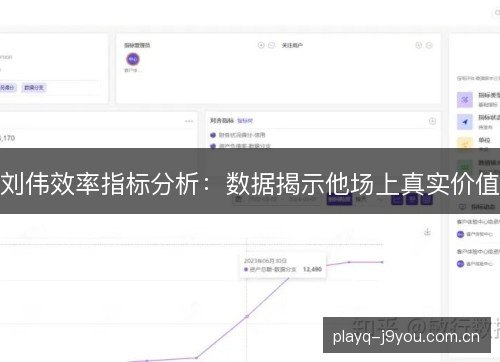Open the three-dots menu on the value card

189,121
